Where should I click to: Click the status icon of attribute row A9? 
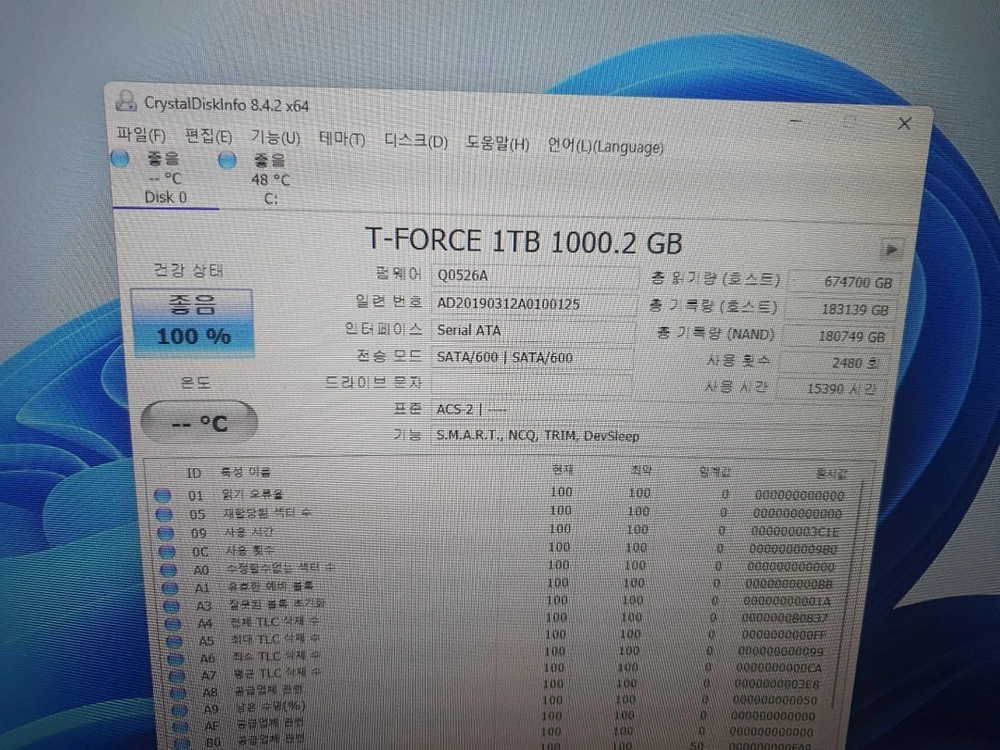[180, 709]
